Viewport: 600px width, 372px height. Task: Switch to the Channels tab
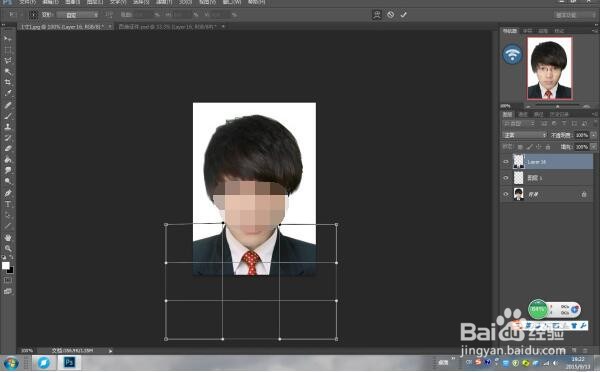coord(523,114)
